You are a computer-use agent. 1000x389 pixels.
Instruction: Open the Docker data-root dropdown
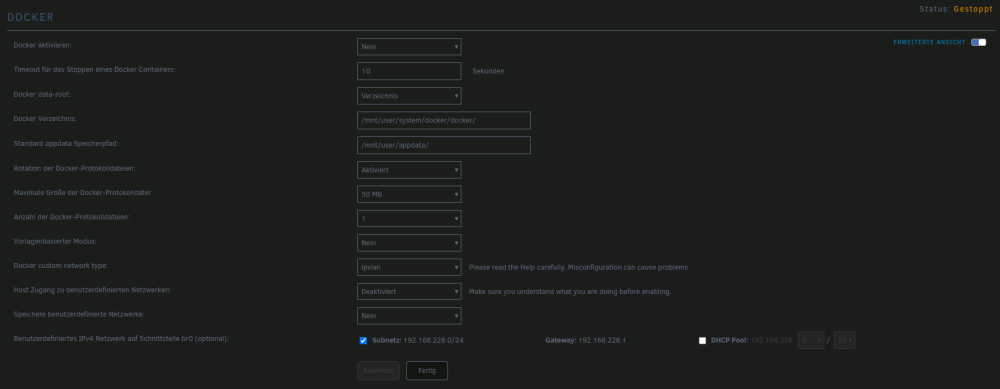pos(409,96)
